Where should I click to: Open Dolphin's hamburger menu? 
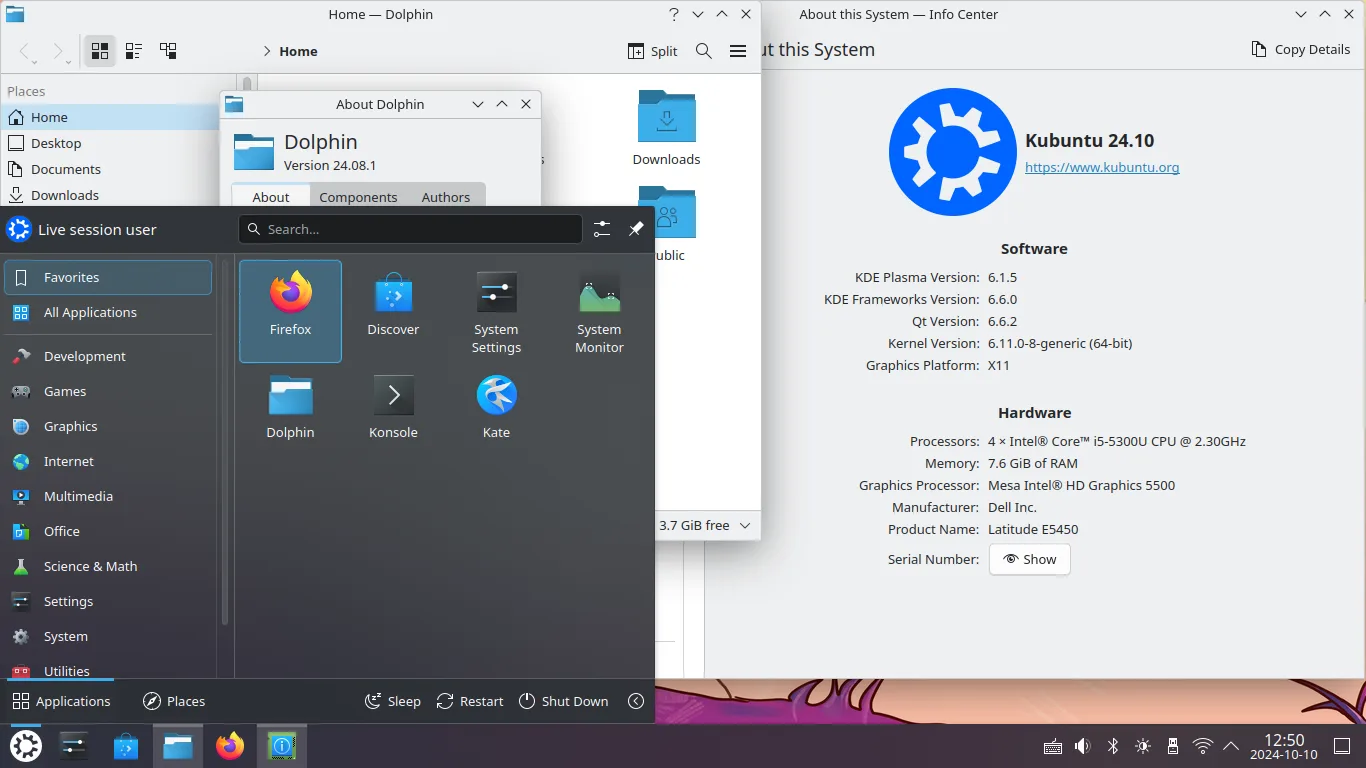click(x=738, y=51)
